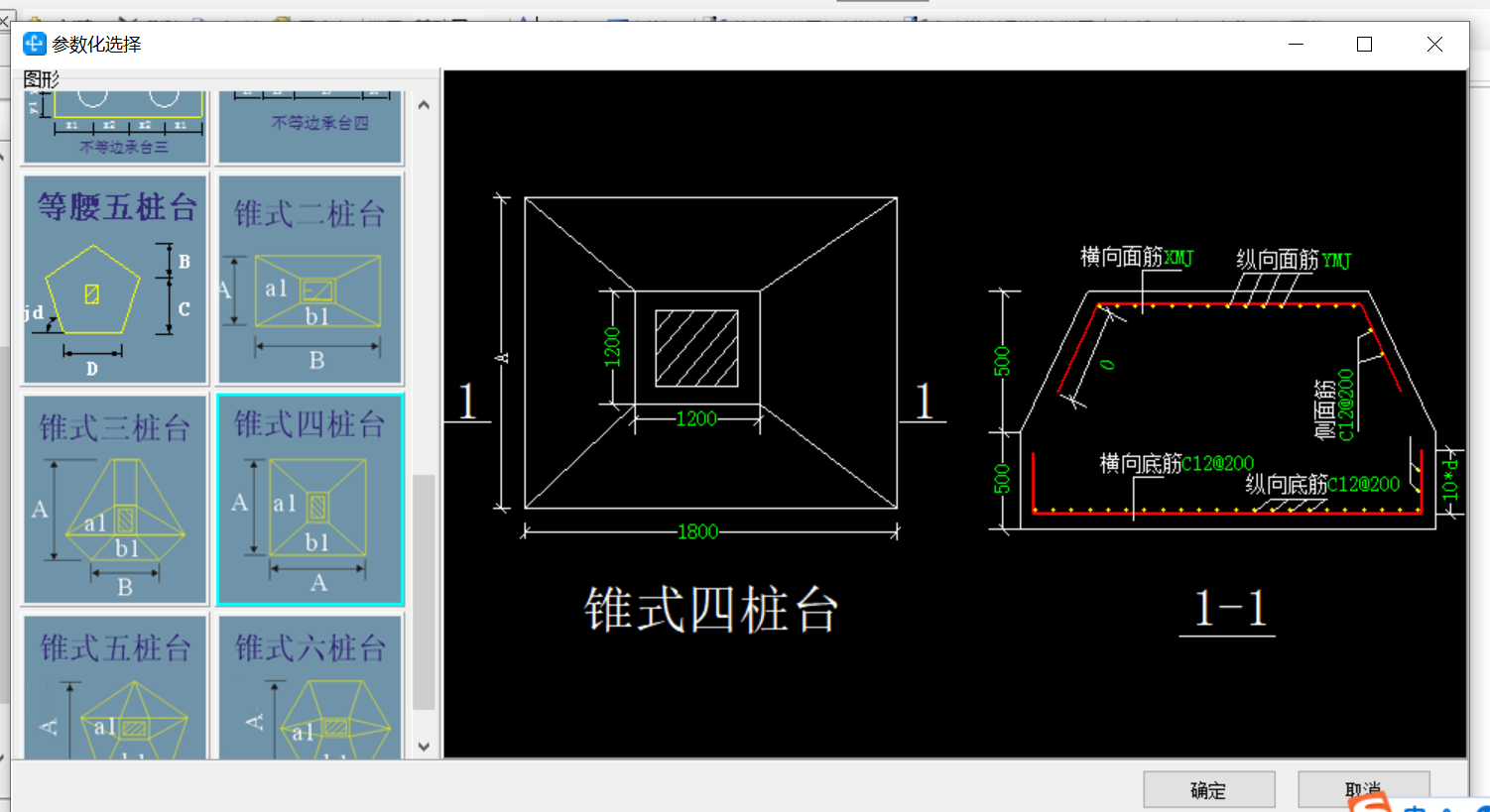Click the horizontal 1200 dimension value
This screenshot has height=812, width=1490.
click(696, 418)
